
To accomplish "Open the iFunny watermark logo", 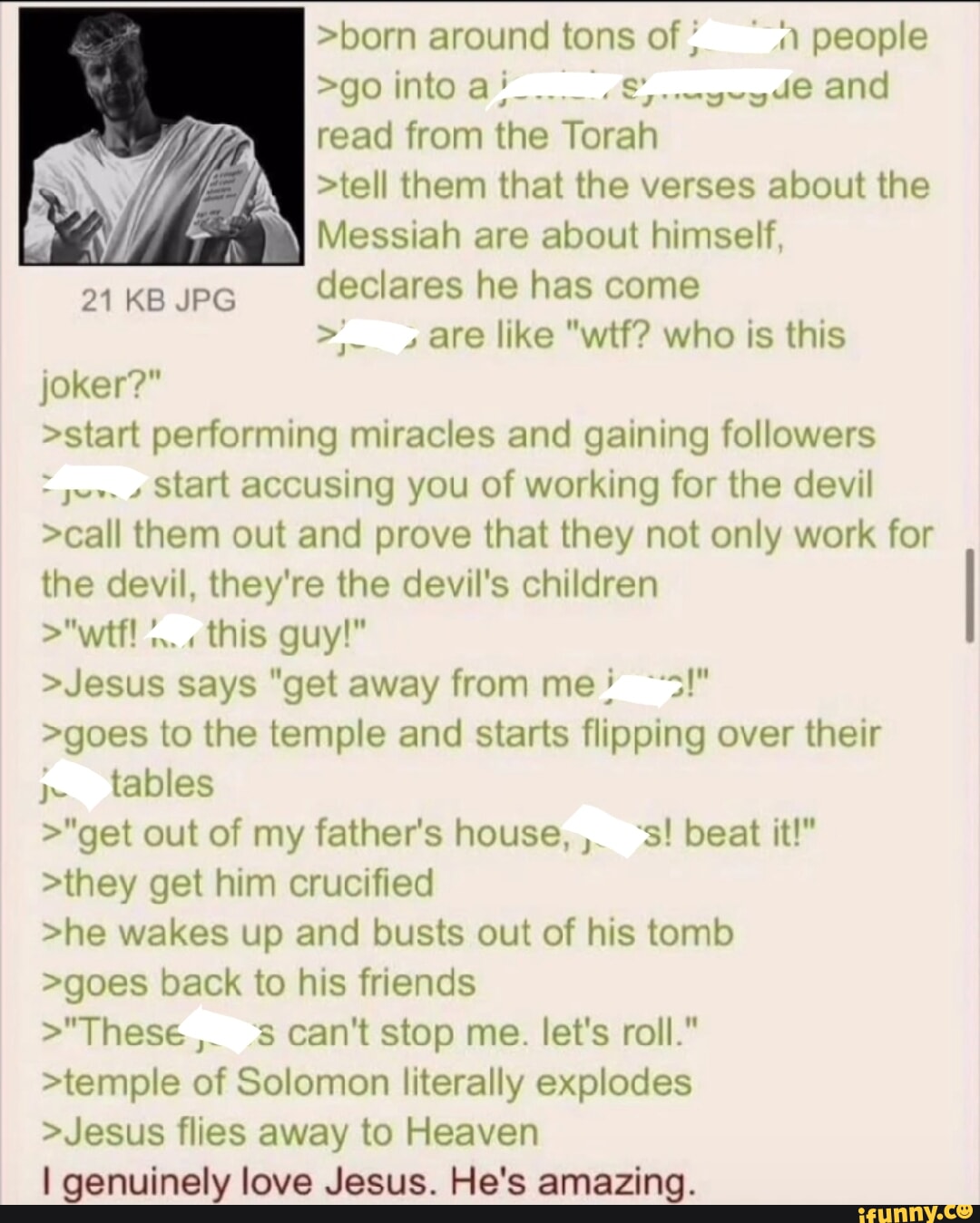I will click(x=914, y=1210).
